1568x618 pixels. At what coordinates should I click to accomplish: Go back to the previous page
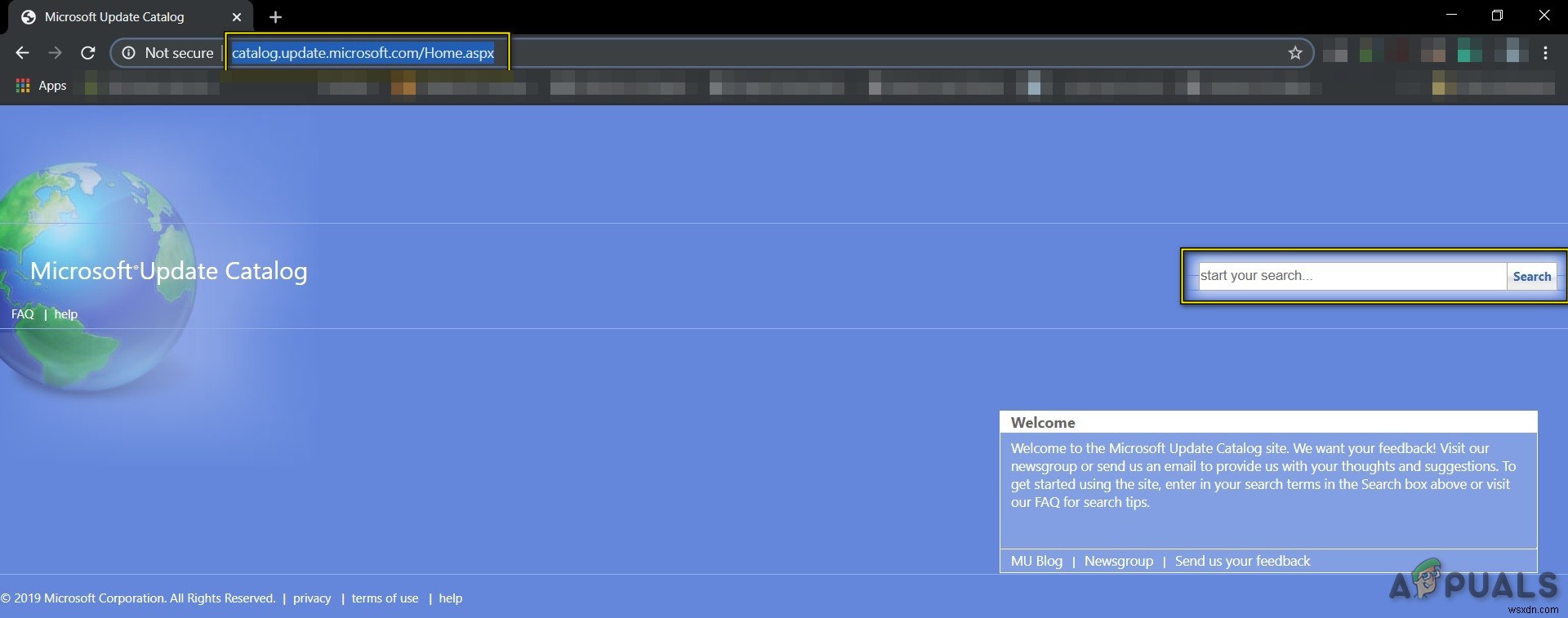pos(22,53)
